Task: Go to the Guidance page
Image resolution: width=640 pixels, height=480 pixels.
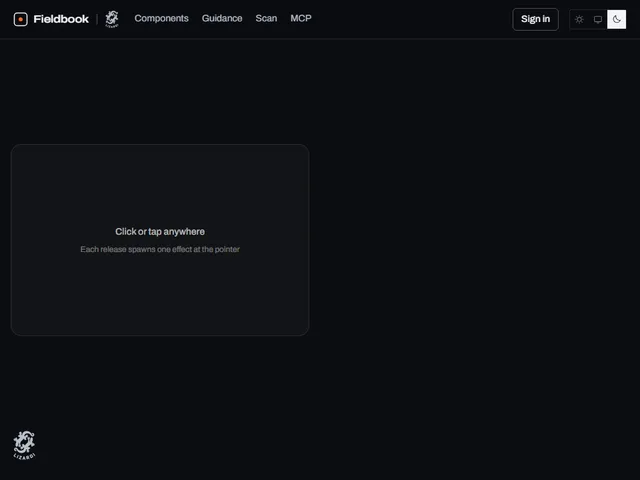Action: pyautogui.click(x=222, y=18)
